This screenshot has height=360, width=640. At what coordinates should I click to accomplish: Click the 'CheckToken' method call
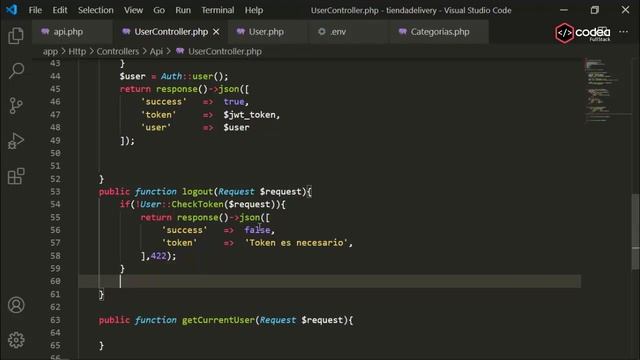197,204
